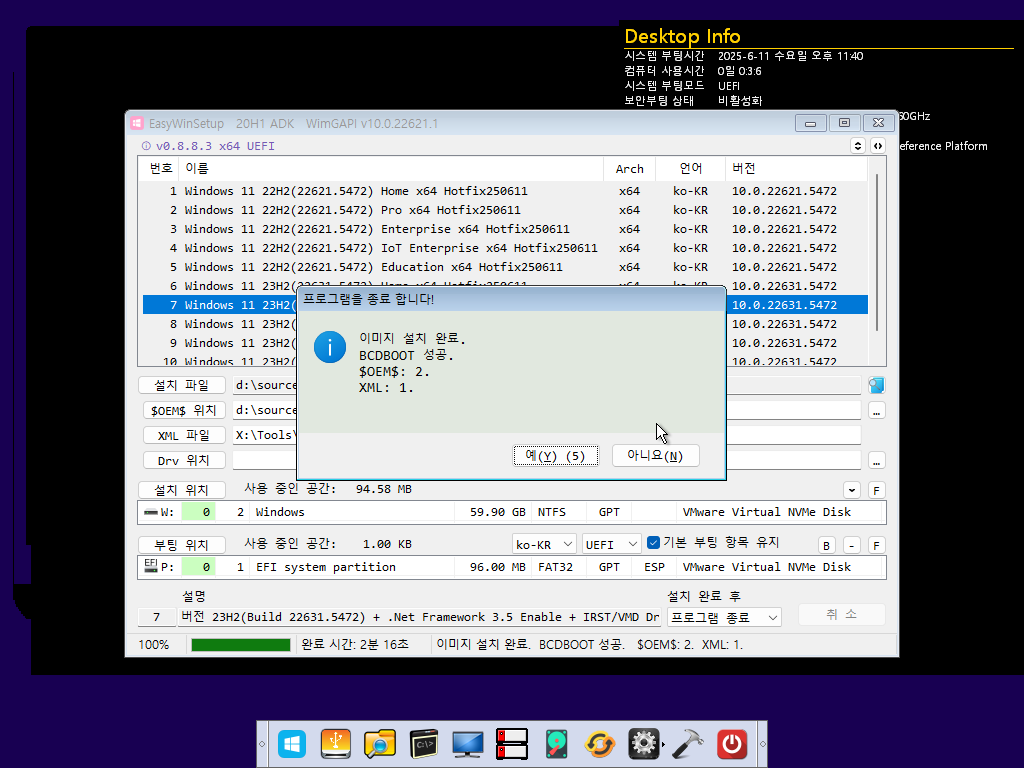Click the F button on install location row
Screen dimensions: 1024x768
876,490
